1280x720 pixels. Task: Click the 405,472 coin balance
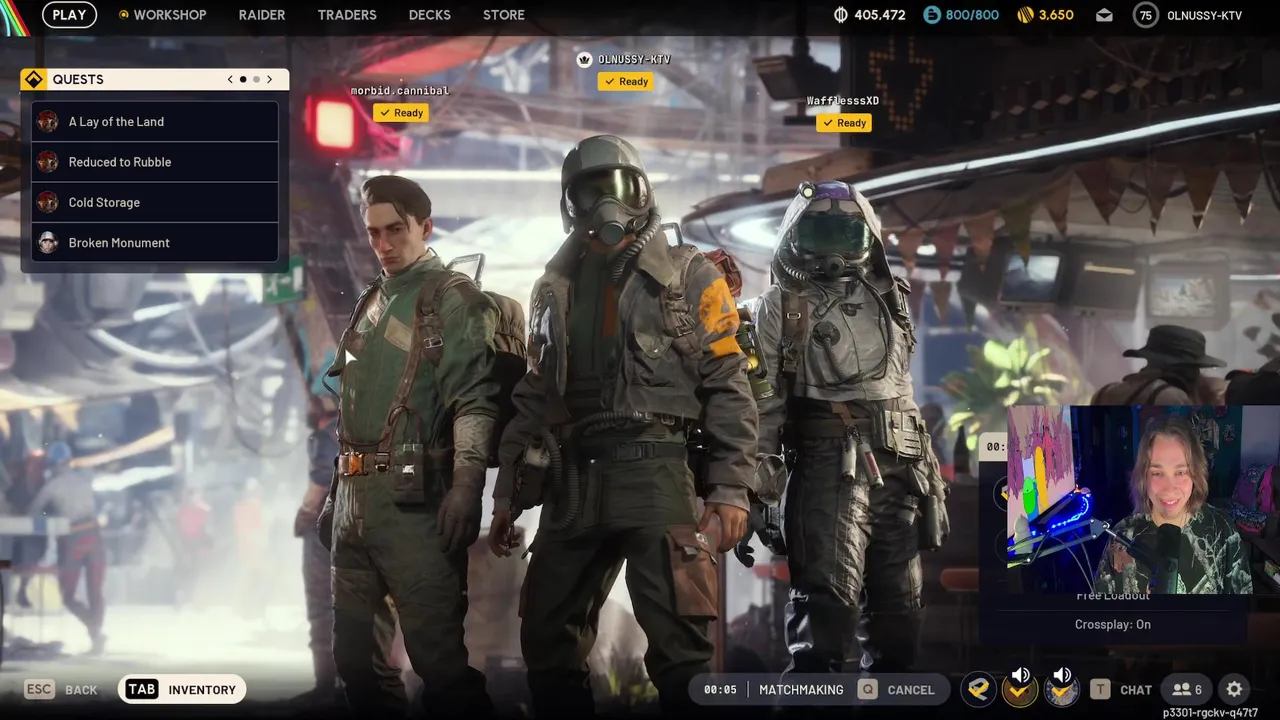pos(880,15)
